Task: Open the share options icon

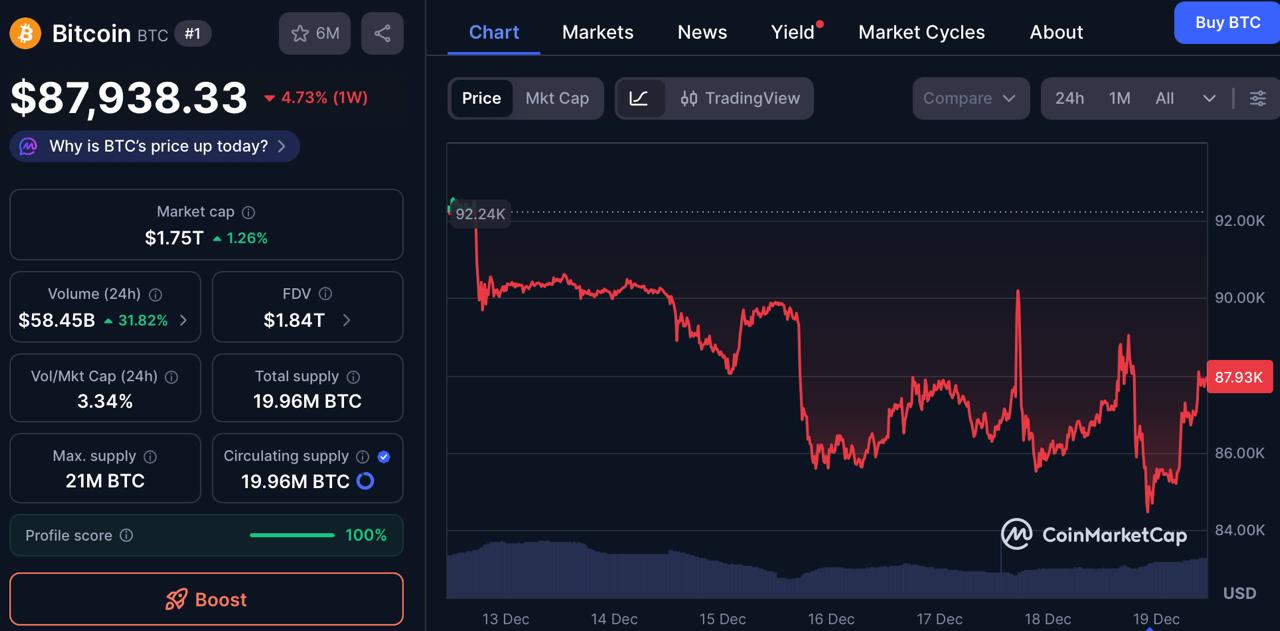Action: 381,33
